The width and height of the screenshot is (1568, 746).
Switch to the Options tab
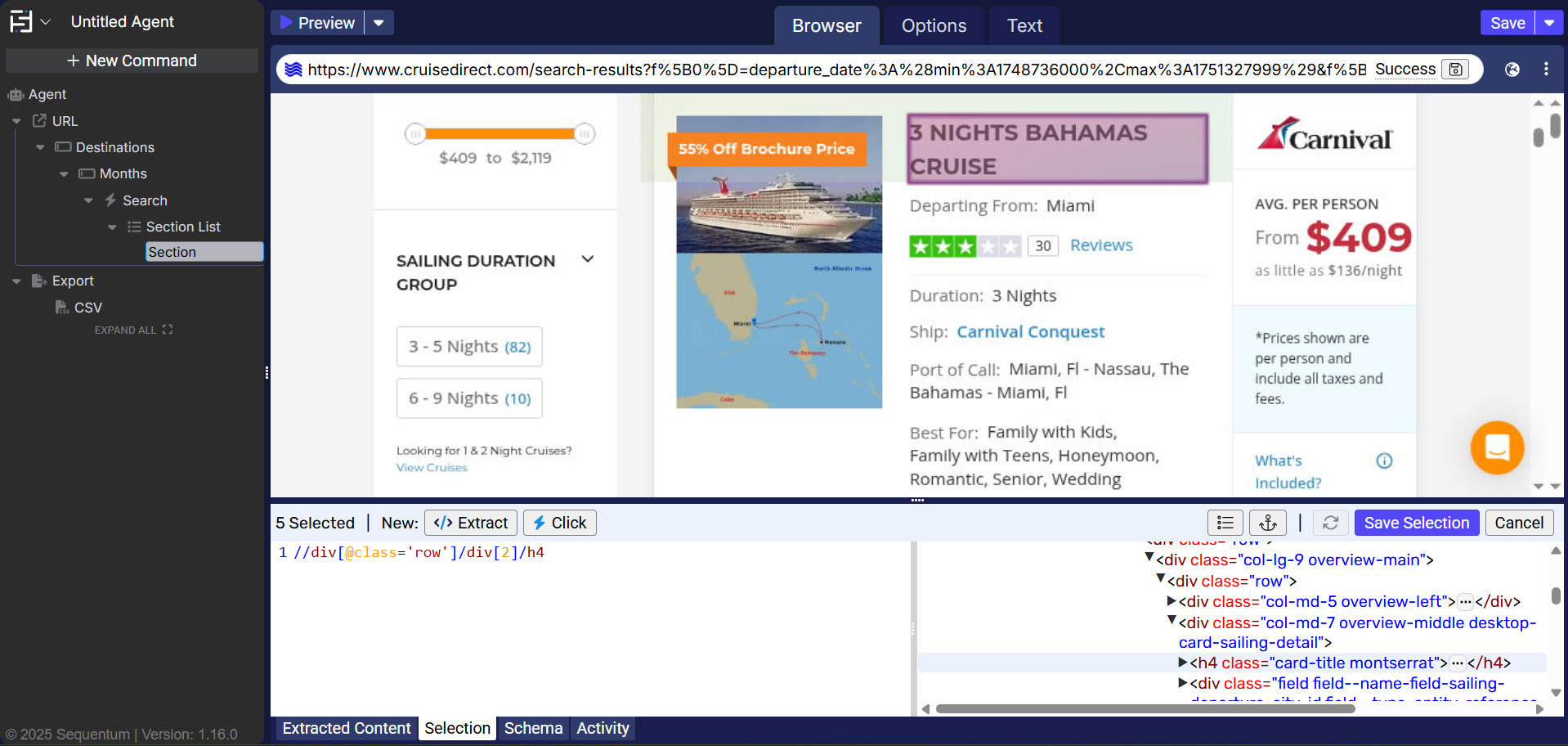coord(934,26)
